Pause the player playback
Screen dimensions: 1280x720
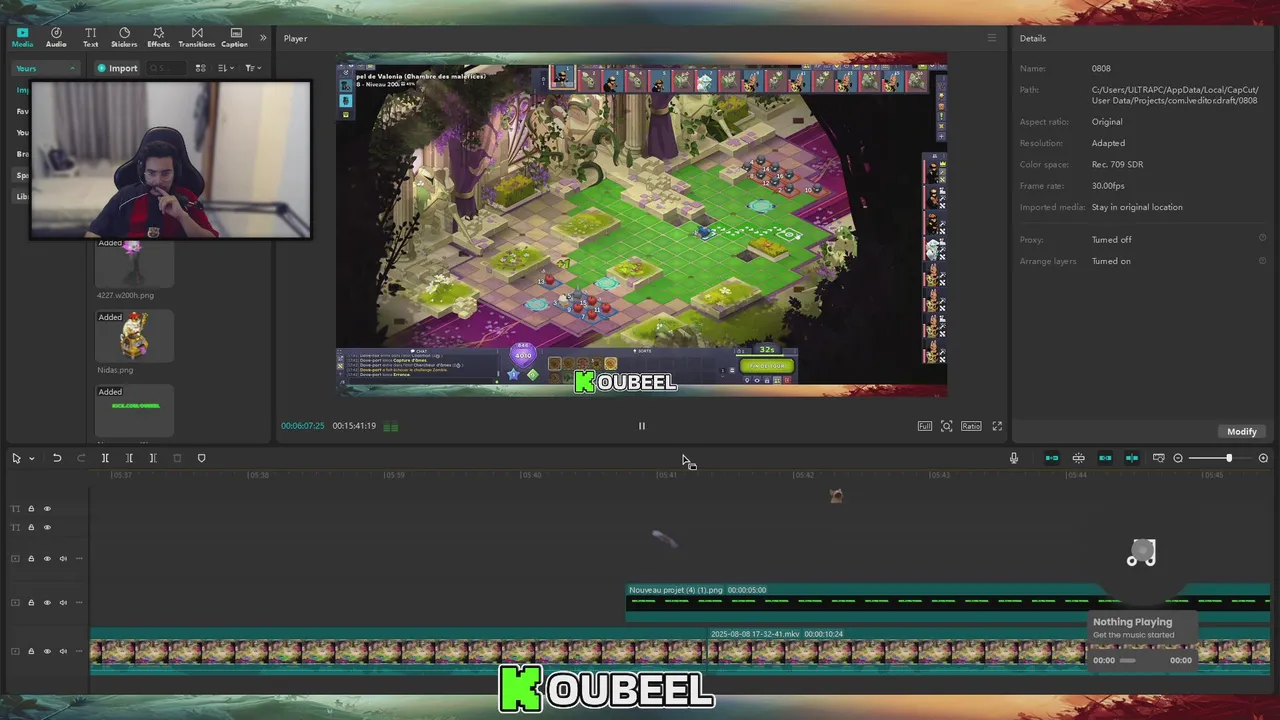[x=642, y=426]
